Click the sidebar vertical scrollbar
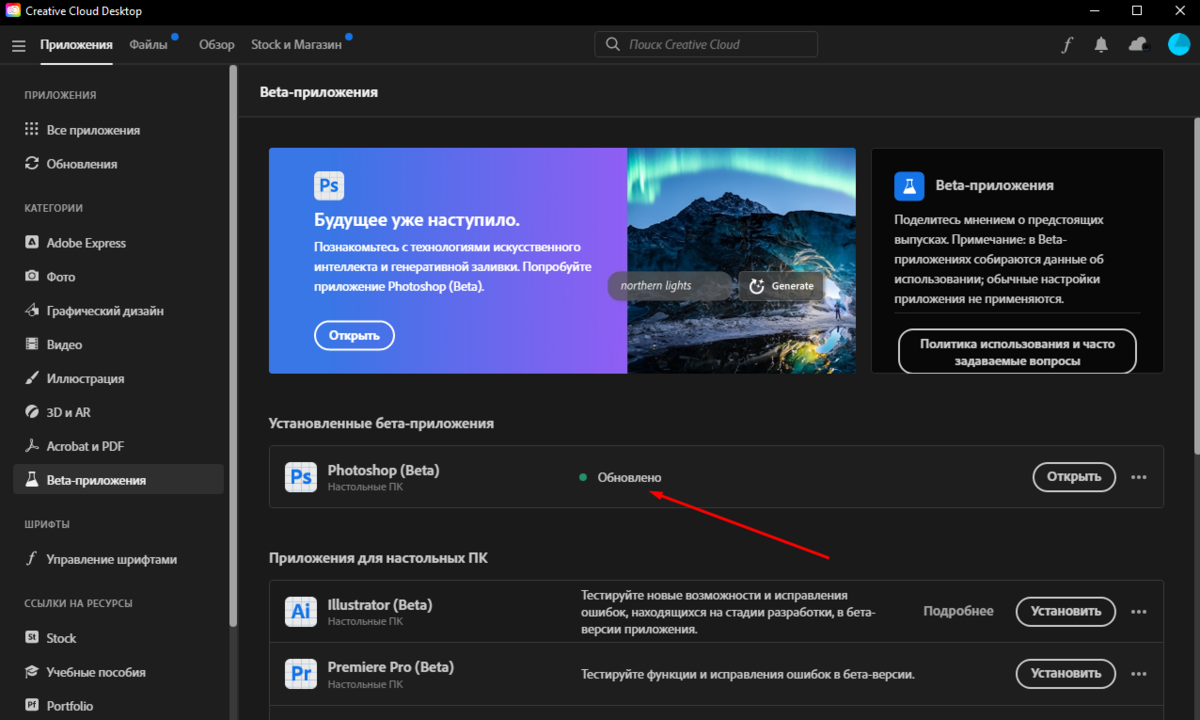 [233, 346]
